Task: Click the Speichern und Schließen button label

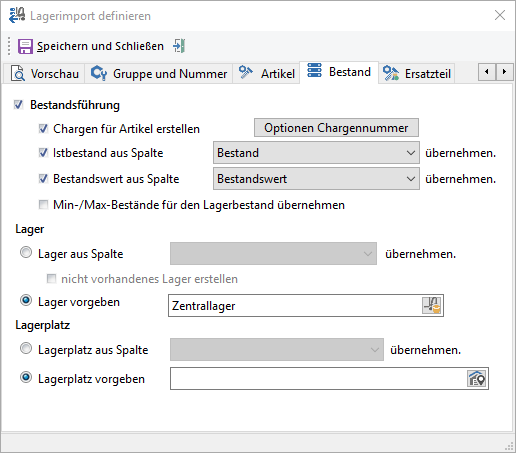Action: click(100, 46)
